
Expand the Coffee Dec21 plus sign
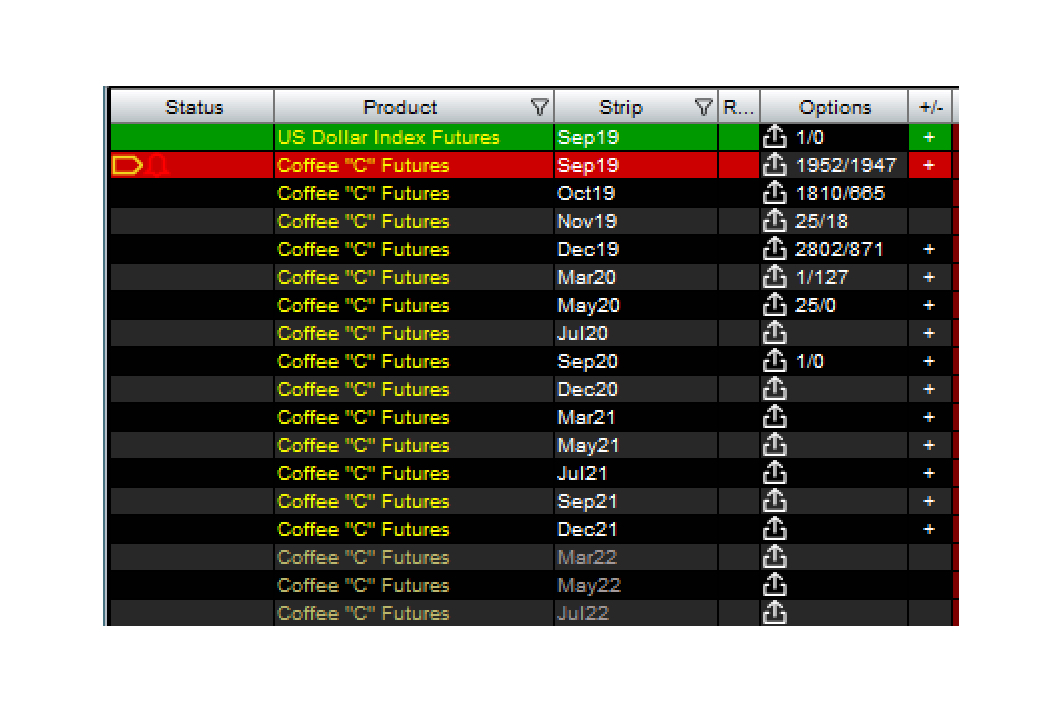pos(929,529)
